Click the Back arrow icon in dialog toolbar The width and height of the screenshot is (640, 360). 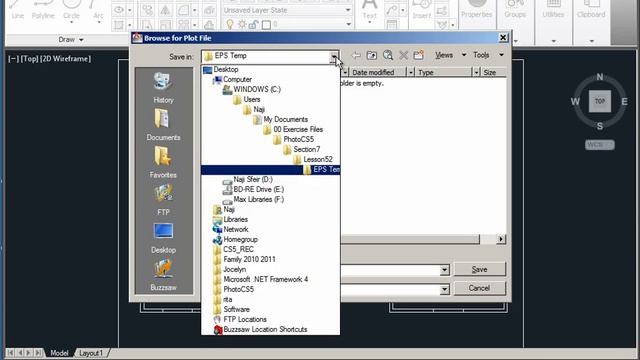pos(356,55)
